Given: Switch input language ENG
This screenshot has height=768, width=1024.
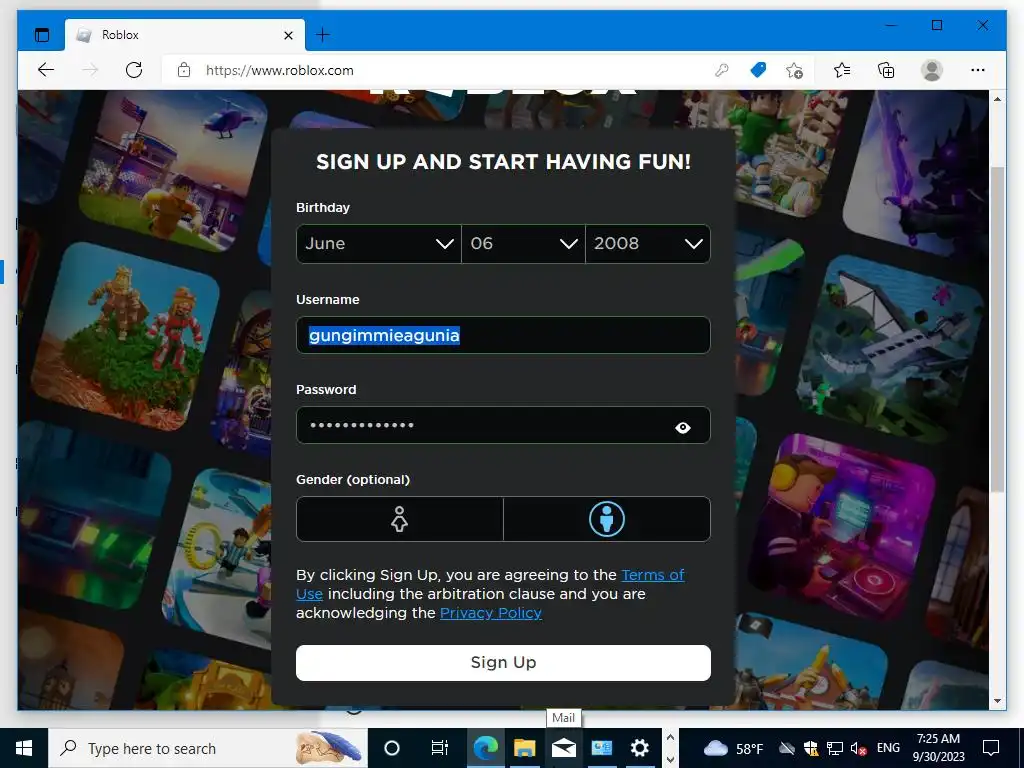Looking at the screenshot, I should coord(888,748).
